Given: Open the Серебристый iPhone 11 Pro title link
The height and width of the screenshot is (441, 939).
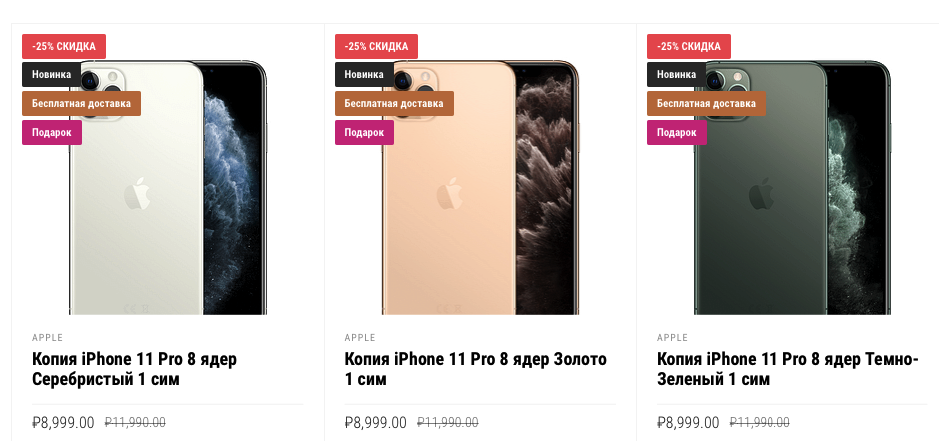Looking at the screenshot, I should 134,369.
